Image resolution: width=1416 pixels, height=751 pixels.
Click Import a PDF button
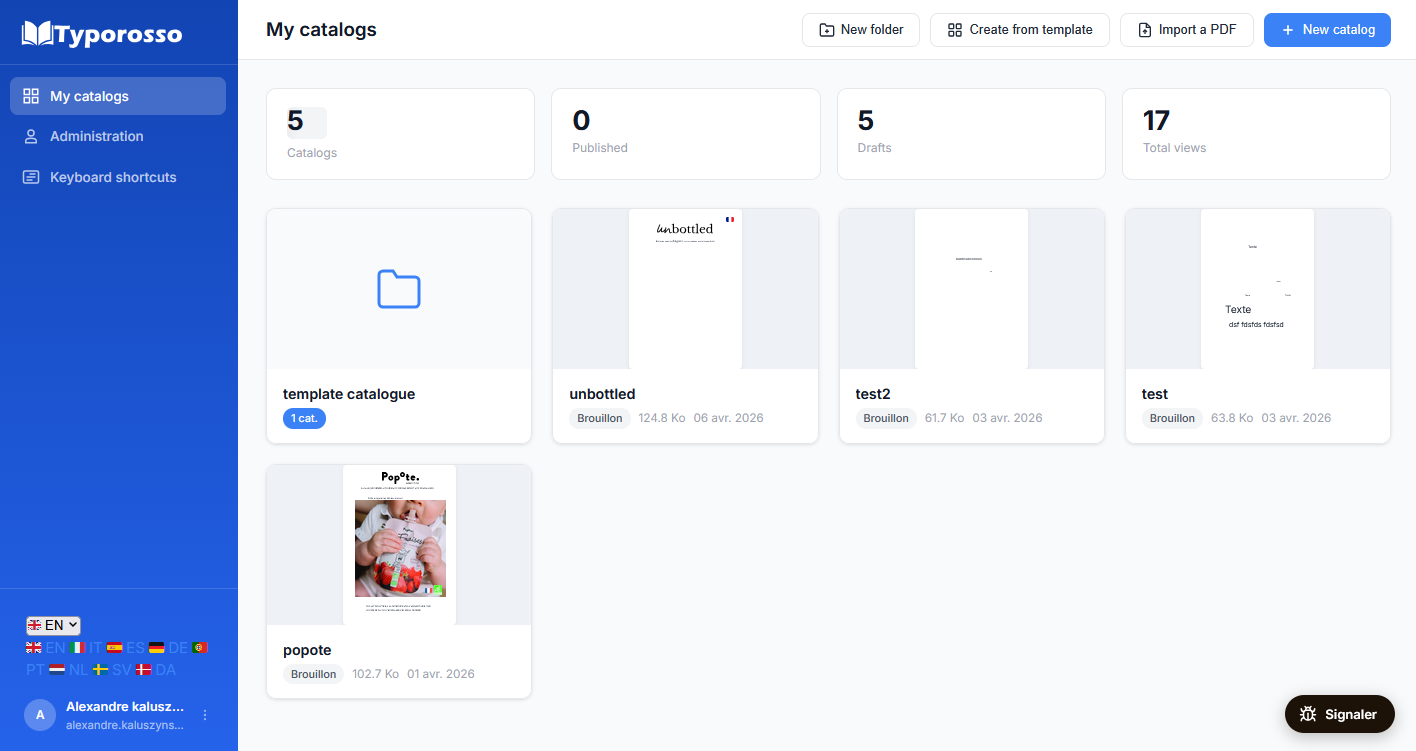coord(1186,30)
